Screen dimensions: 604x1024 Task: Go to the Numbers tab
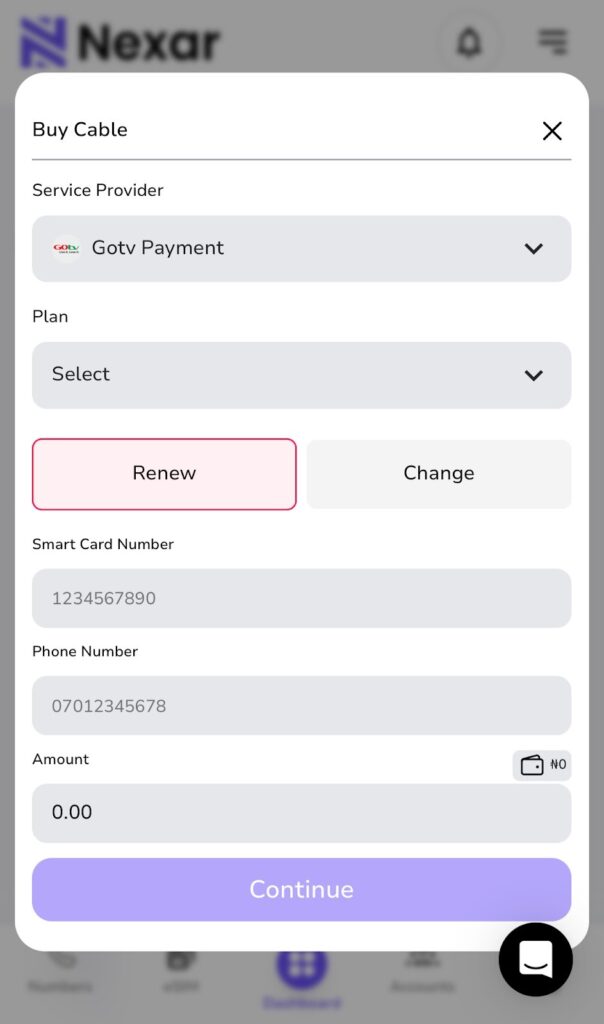click(62, 970)
